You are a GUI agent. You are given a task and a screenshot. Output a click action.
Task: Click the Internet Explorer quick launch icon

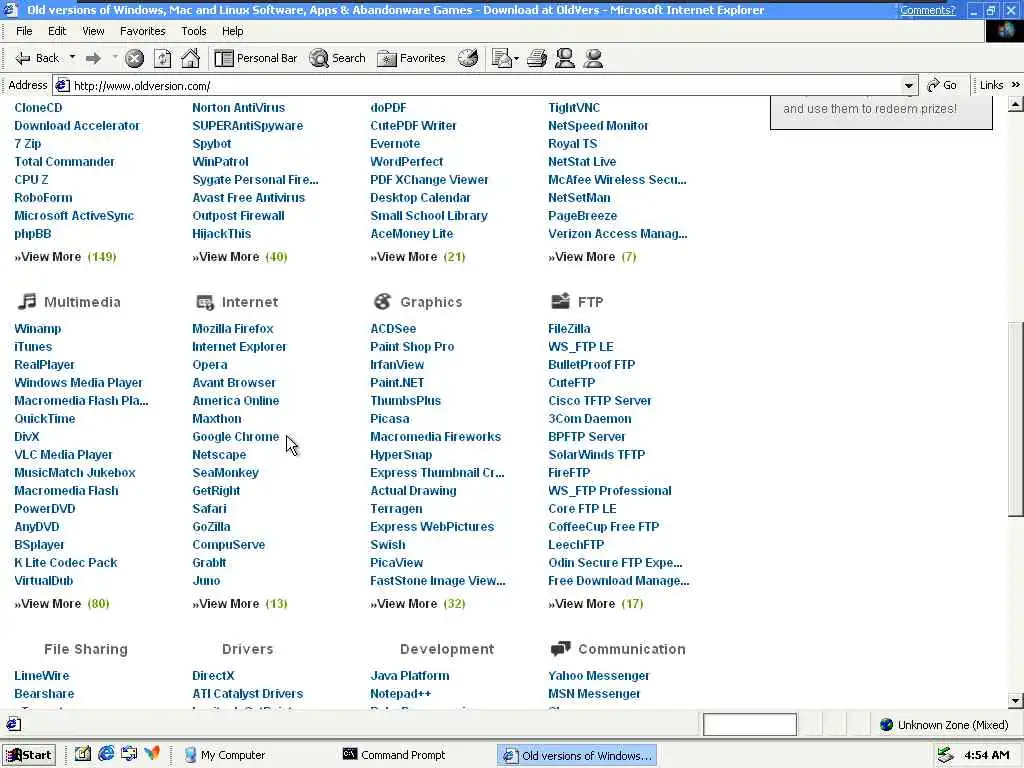tap(106, 754)
